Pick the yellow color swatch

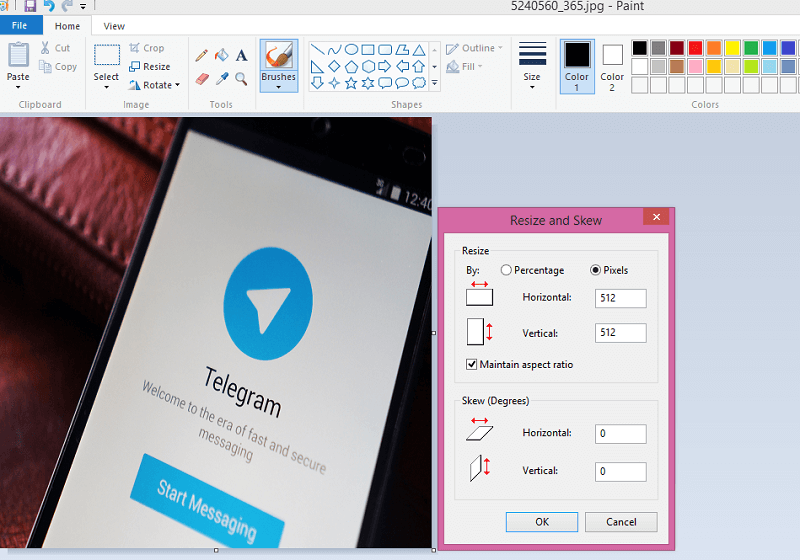point(733,48)
